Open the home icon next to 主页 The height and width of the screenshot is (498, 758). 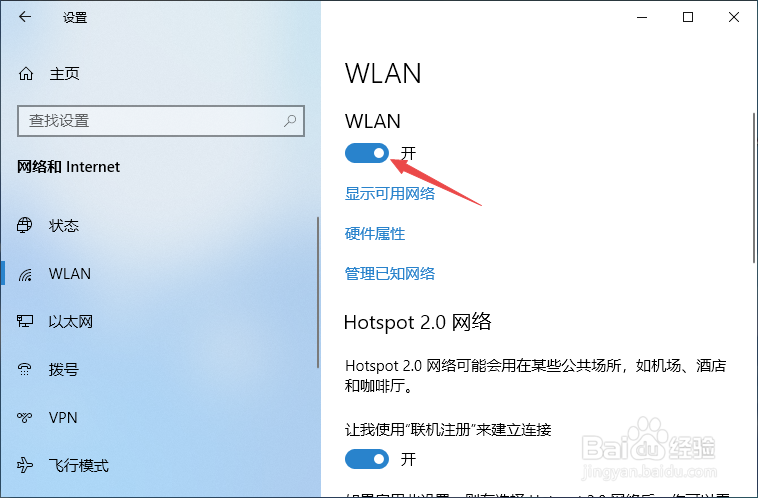coord(26,74)
